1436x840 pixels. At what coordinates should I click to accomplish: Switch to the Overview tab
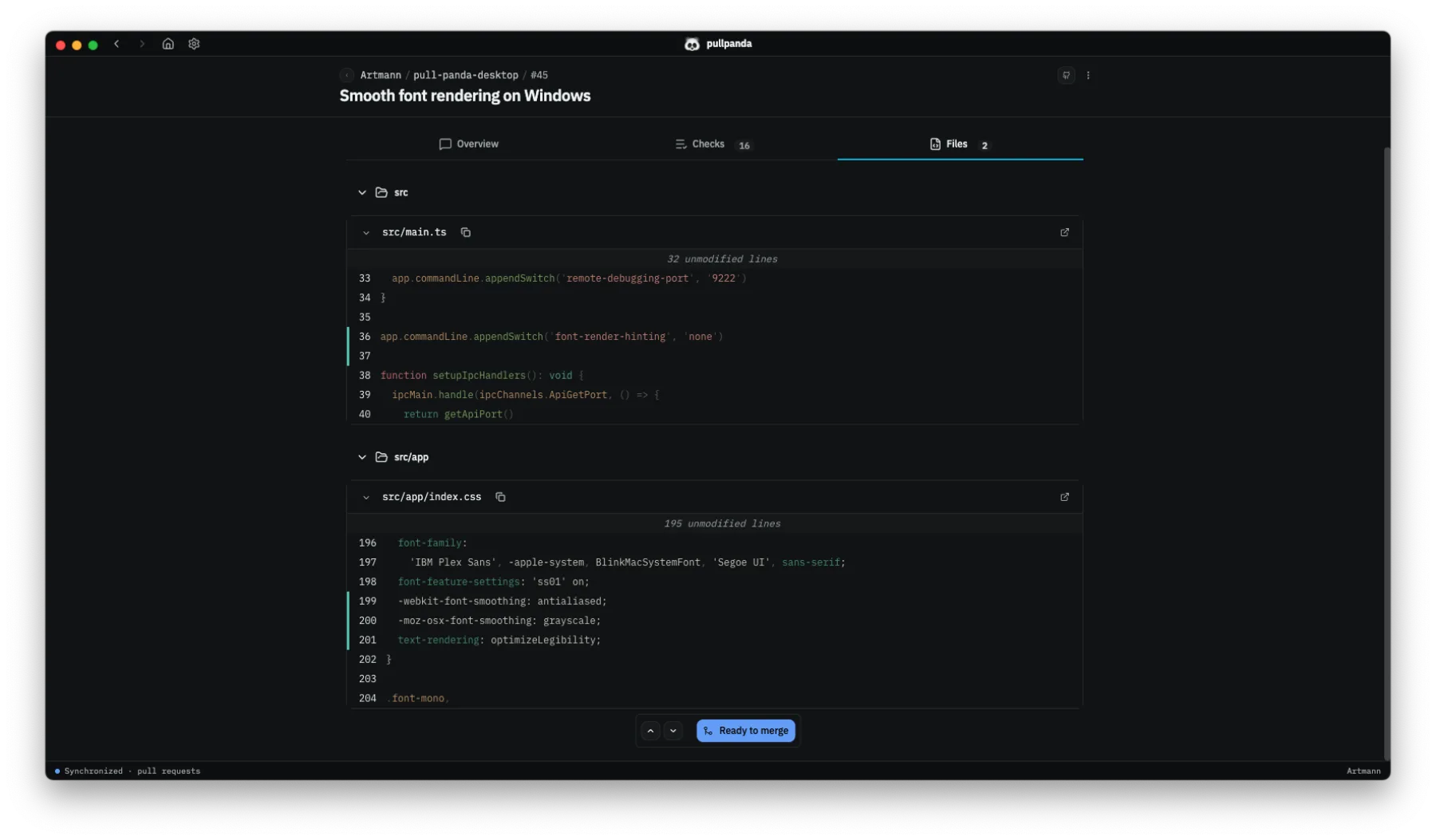468,144
